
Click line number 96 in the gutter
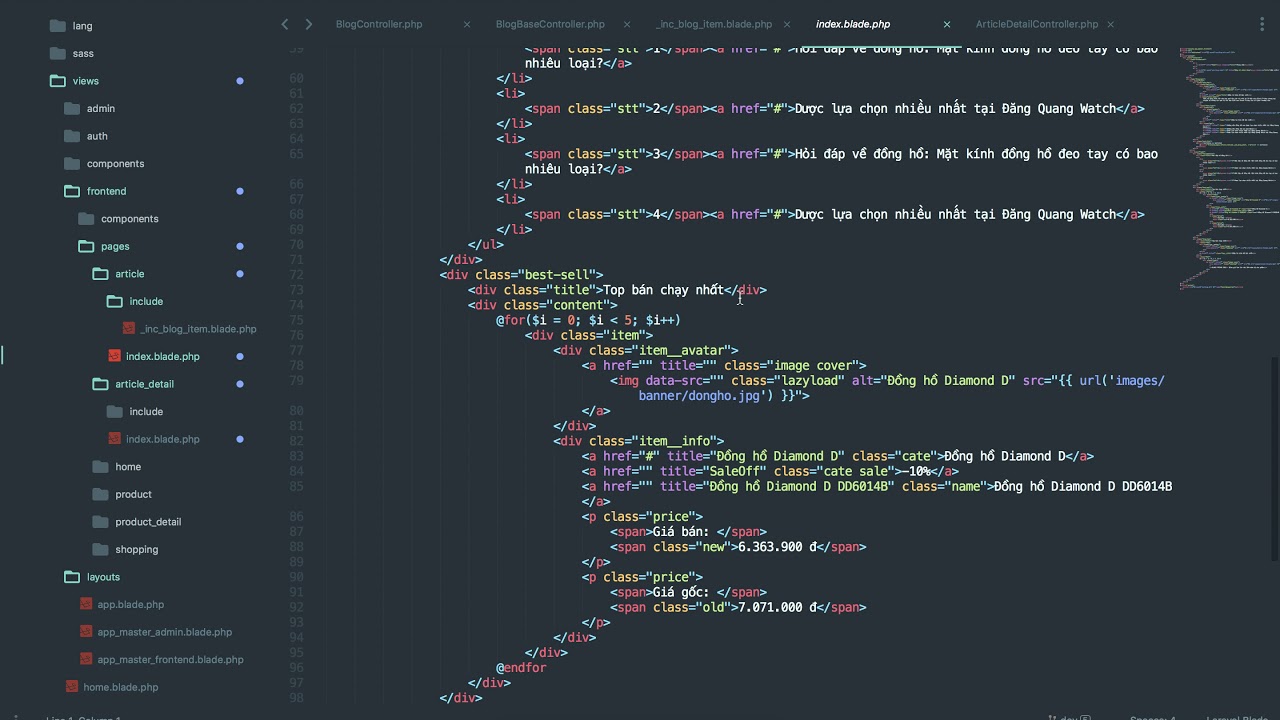click(x=295, y=667)
